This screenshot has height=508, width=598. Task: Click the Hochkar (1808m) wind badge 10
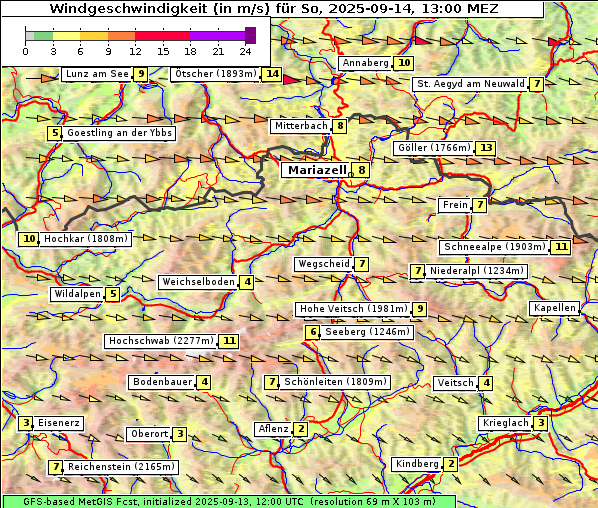coord(29,239)
